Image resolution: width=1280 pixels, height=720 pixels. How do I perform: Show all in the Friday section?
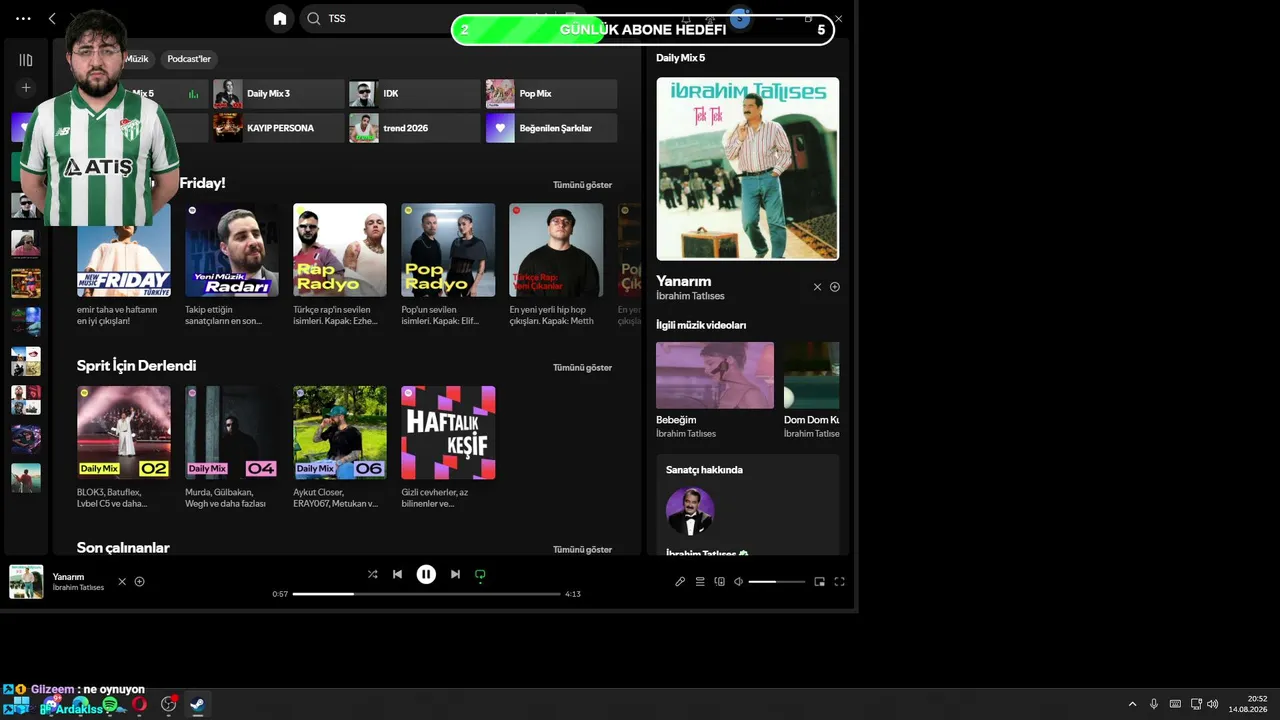point(582,185)
